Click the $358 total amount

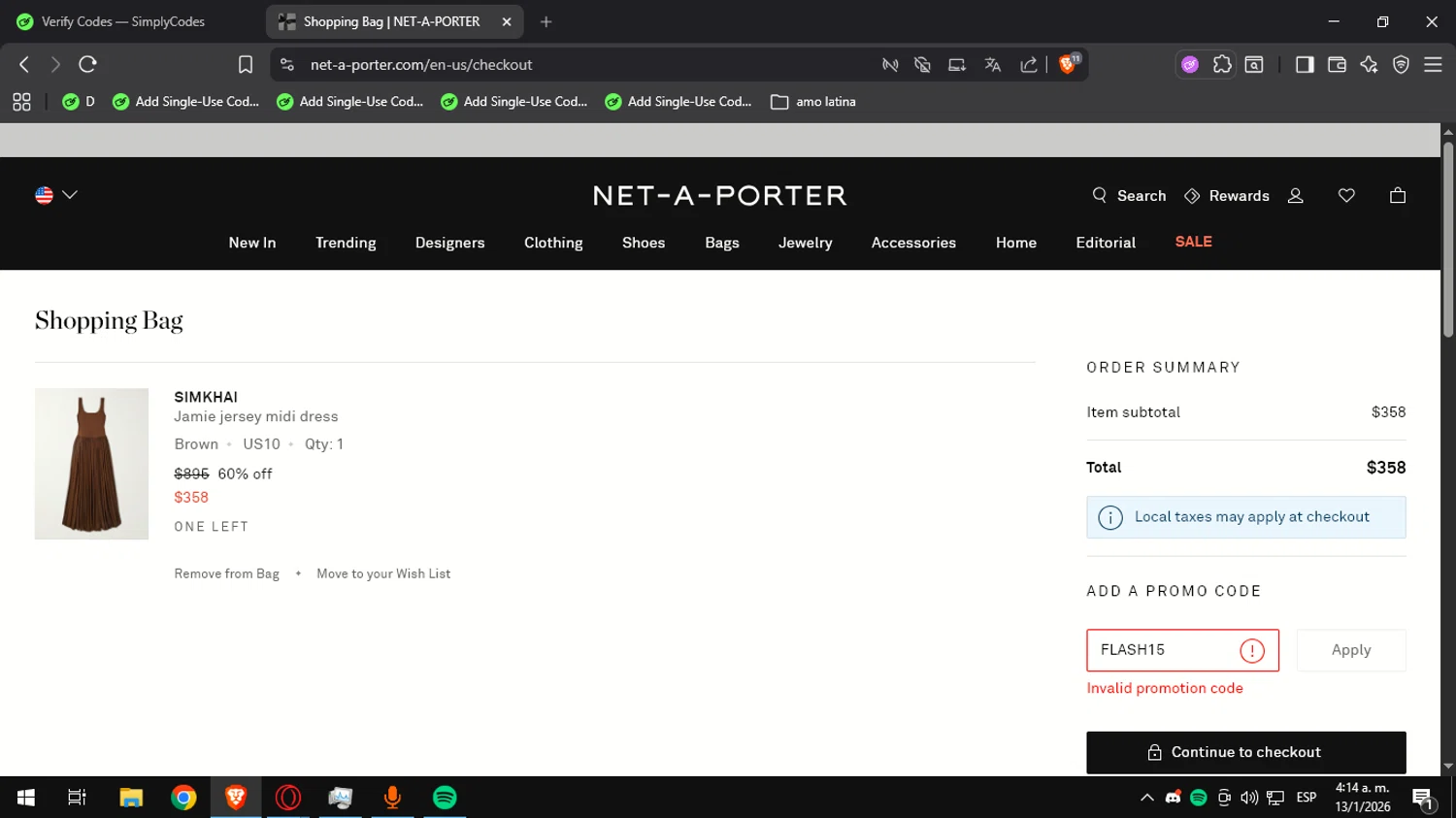pyautogui.click(x=1386, y=468)
